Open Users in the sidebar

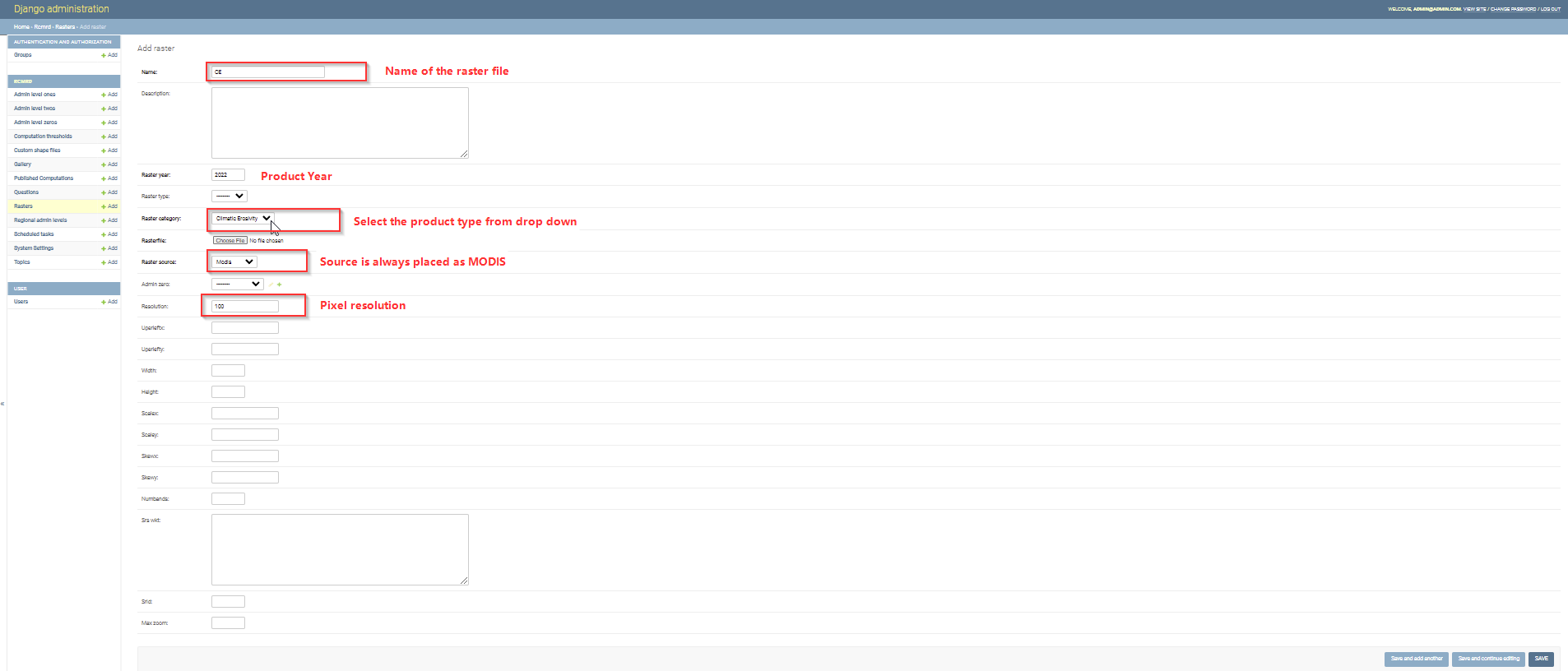coord(21,302)
